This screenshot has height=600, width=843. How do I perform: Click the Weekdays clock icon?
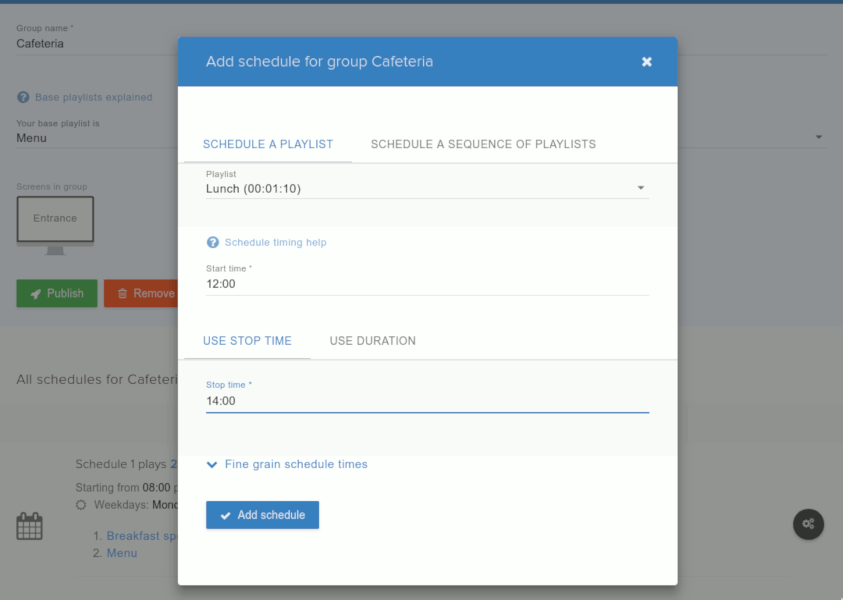pyautogui.click(x=81, y=505)
